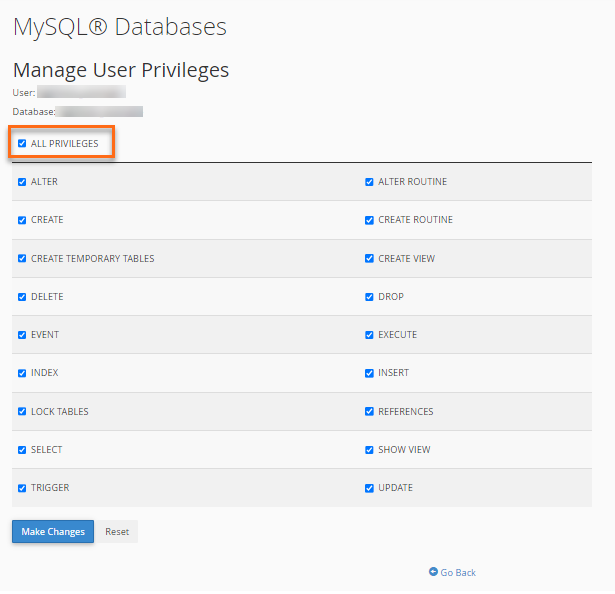This screenshot has height=594, width=615.
Task: Uncheck the CREATE privilege
Action: click(x=22, y=220)
